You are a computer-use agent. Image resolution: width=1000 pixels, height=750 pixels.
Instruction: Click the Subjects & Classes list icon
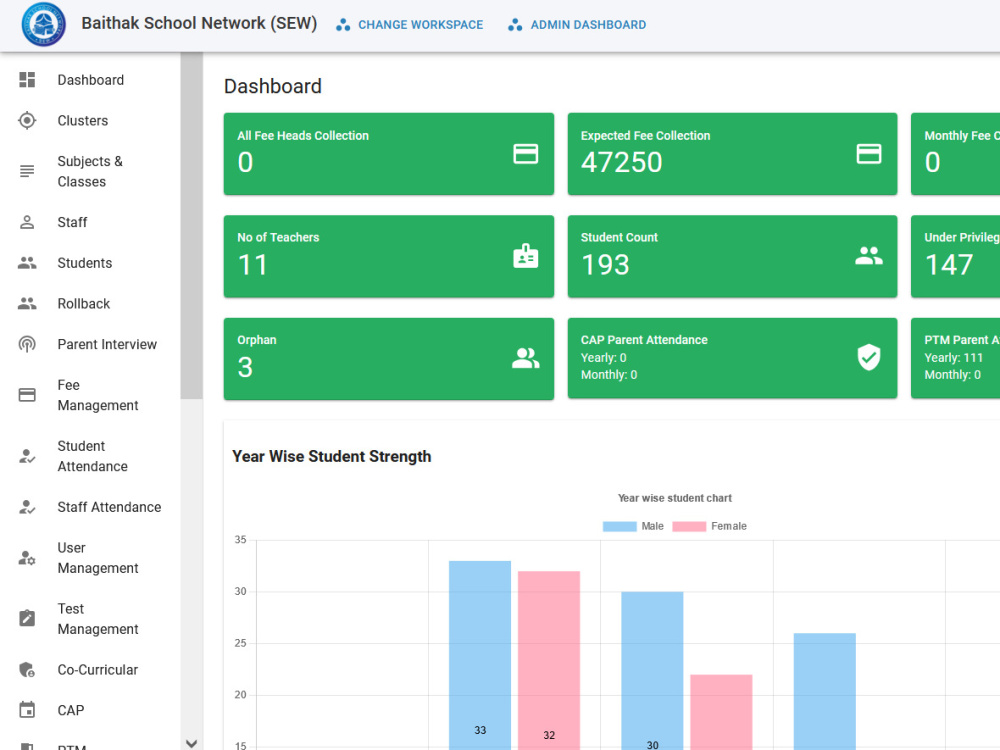[x=27, y=171]
